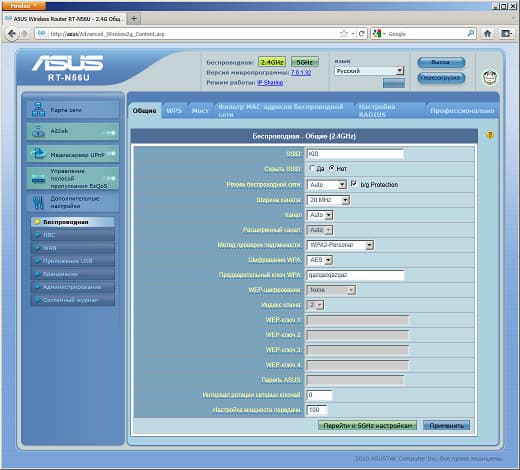The image size is (520, 470).
Task: Open the Профессионально tab
Action: [x=462, y=111]
